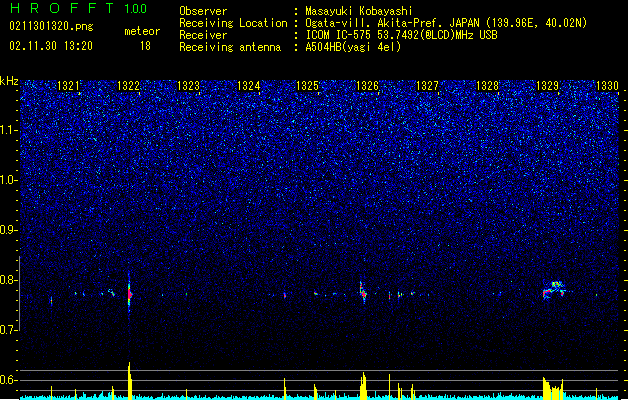
Task: Click the 'Receiving antenna' label
Action: click(x=230, y=47)
